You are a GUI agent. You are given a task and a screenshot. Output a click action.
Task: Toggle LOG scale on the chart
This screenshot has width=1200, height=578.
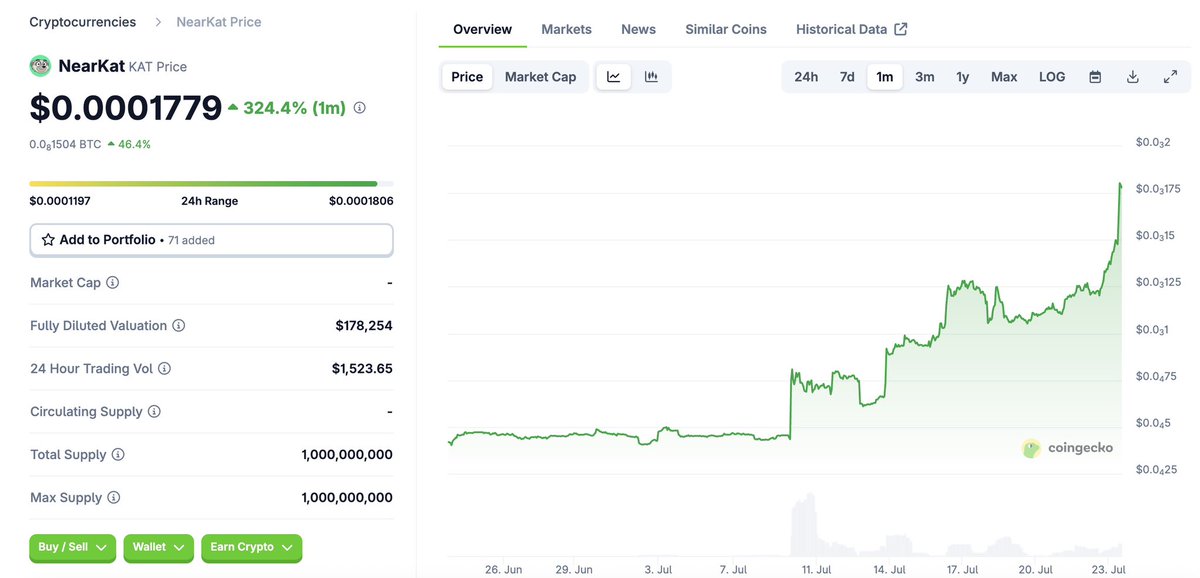coord(1052,77)
